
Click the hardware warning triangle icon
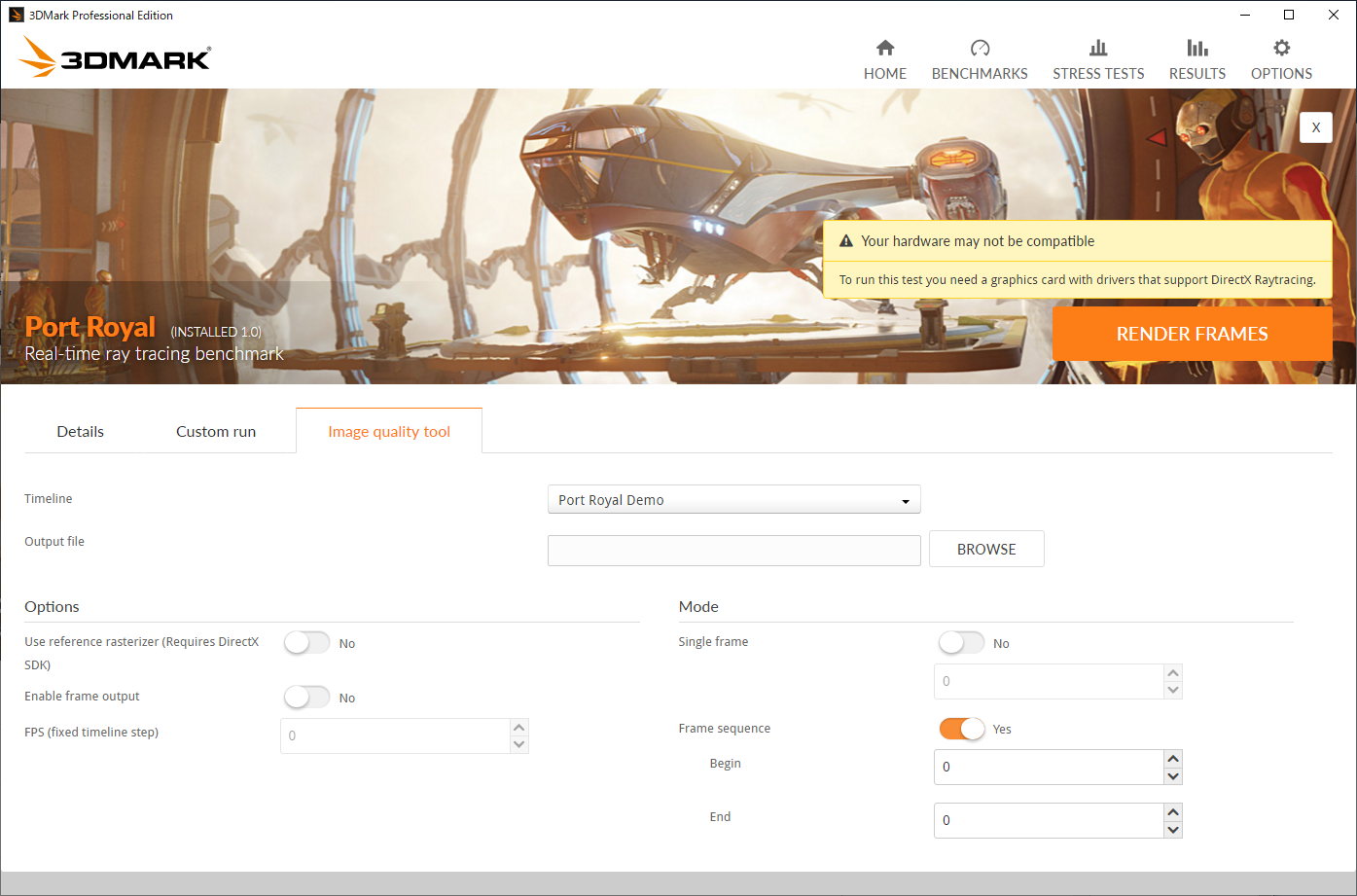click(846, 241)
